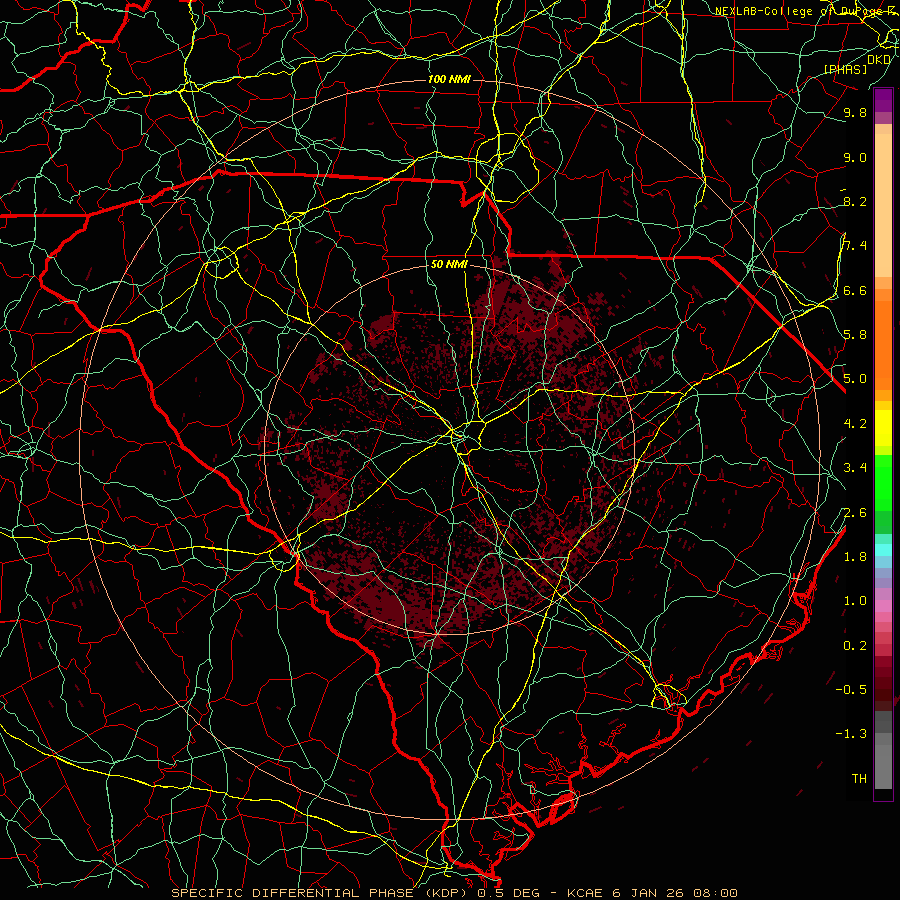The image size is (900, 900).
Task: Click the long peach segment of the color scale
Action: pos(883,207)
